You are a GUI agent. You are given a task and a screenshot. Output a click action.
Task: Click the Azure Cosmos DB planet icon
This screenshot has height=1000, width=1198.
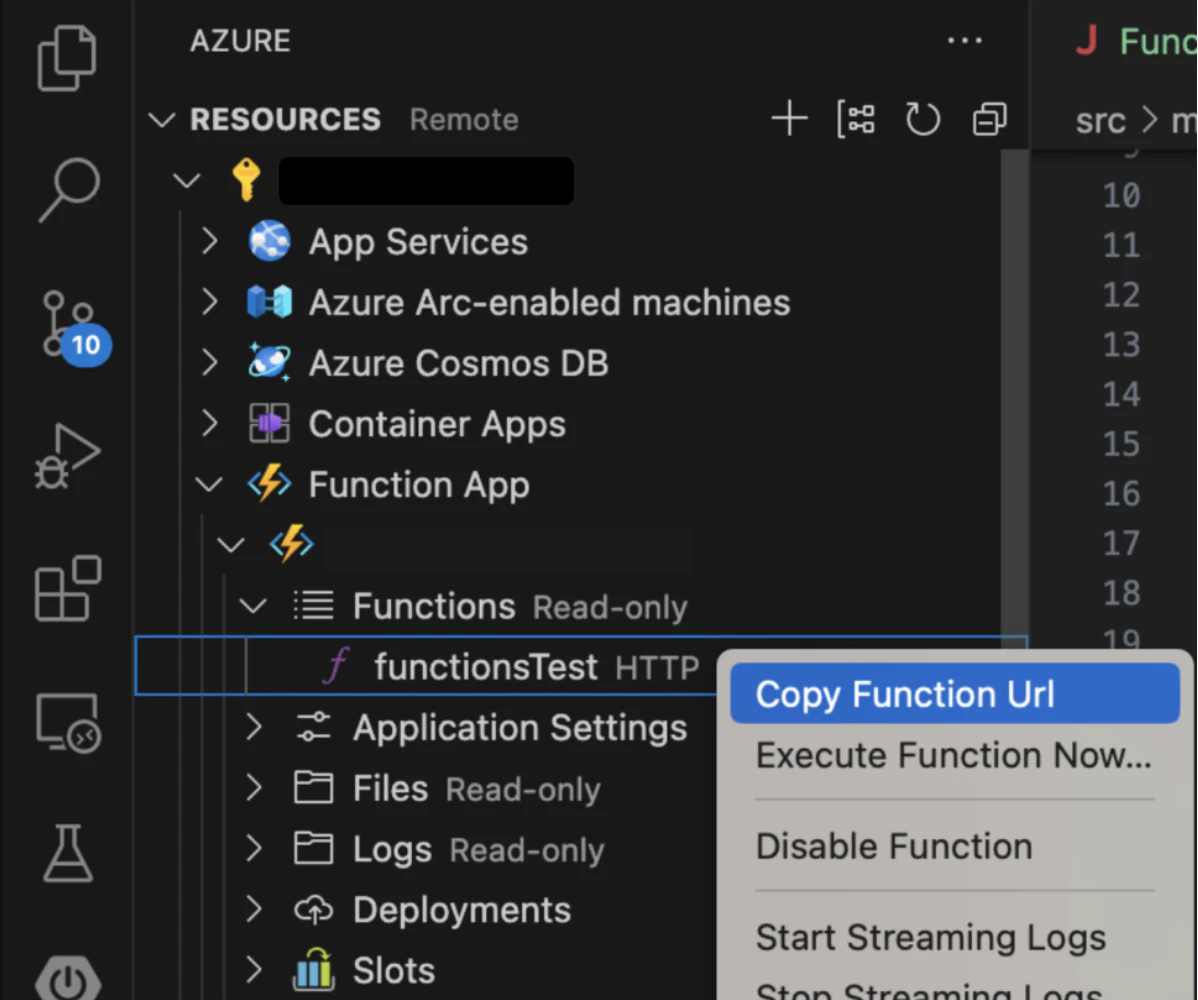coord(269,362)
